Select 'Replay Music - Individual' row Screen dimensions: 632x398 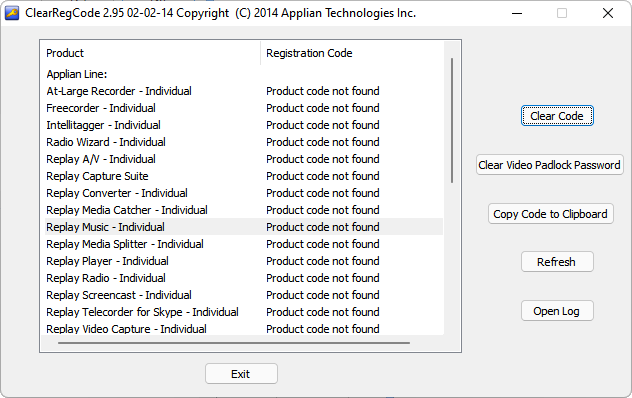[244, 227]
